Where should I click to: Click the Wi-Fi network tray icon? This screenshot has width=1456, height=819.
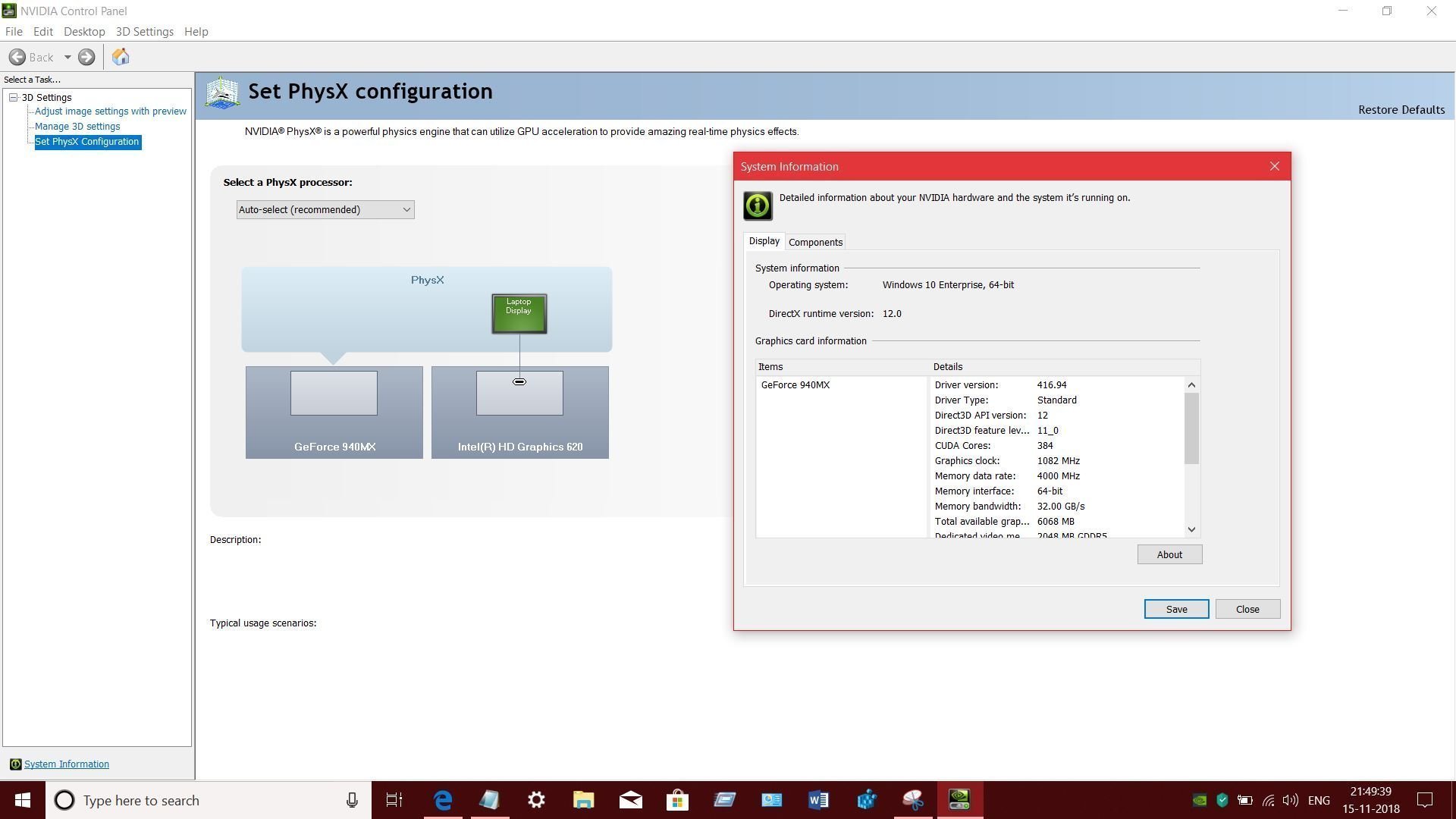(1268, 801)
